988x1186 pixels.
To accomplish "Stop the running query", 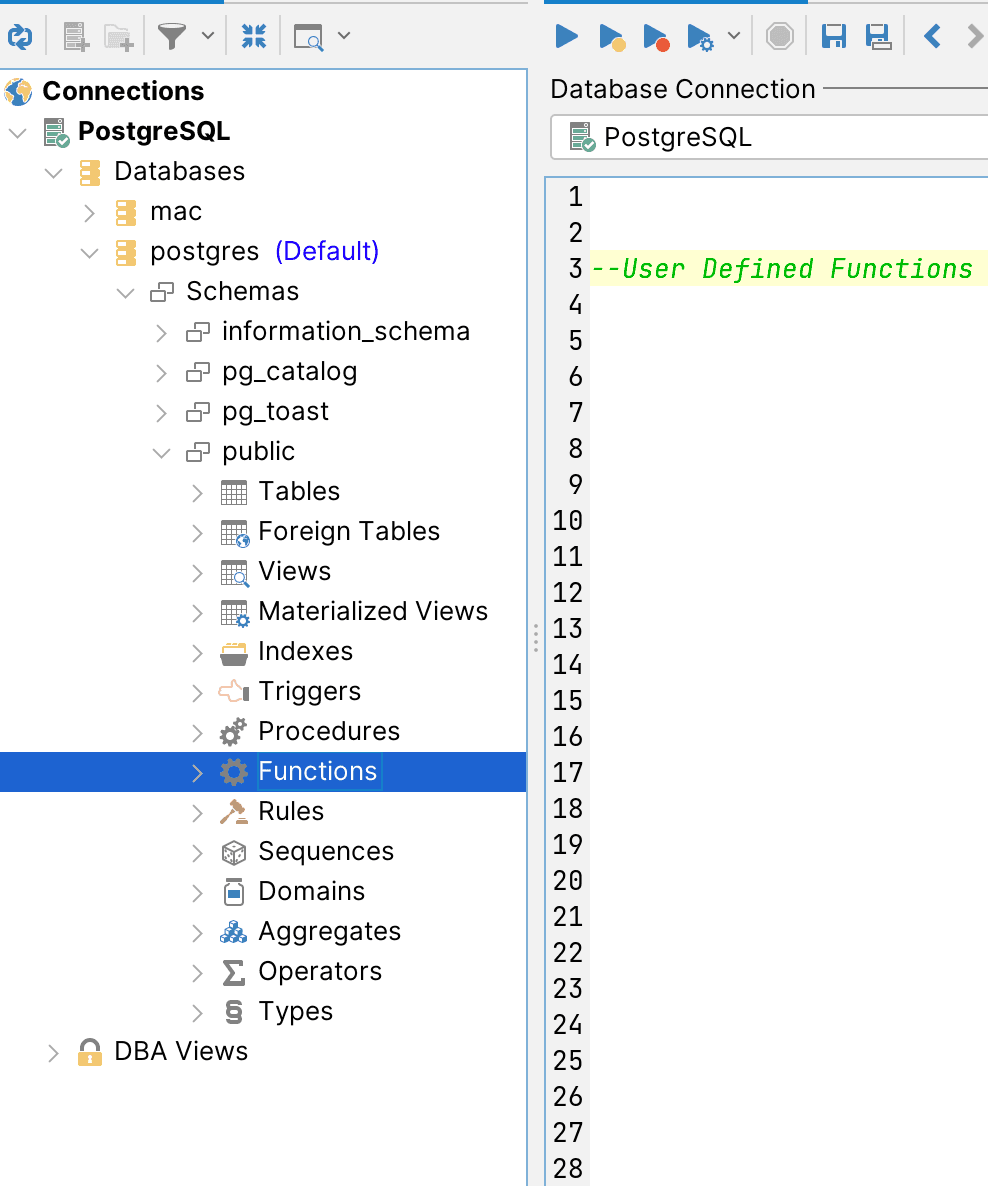I will [779, 36].
